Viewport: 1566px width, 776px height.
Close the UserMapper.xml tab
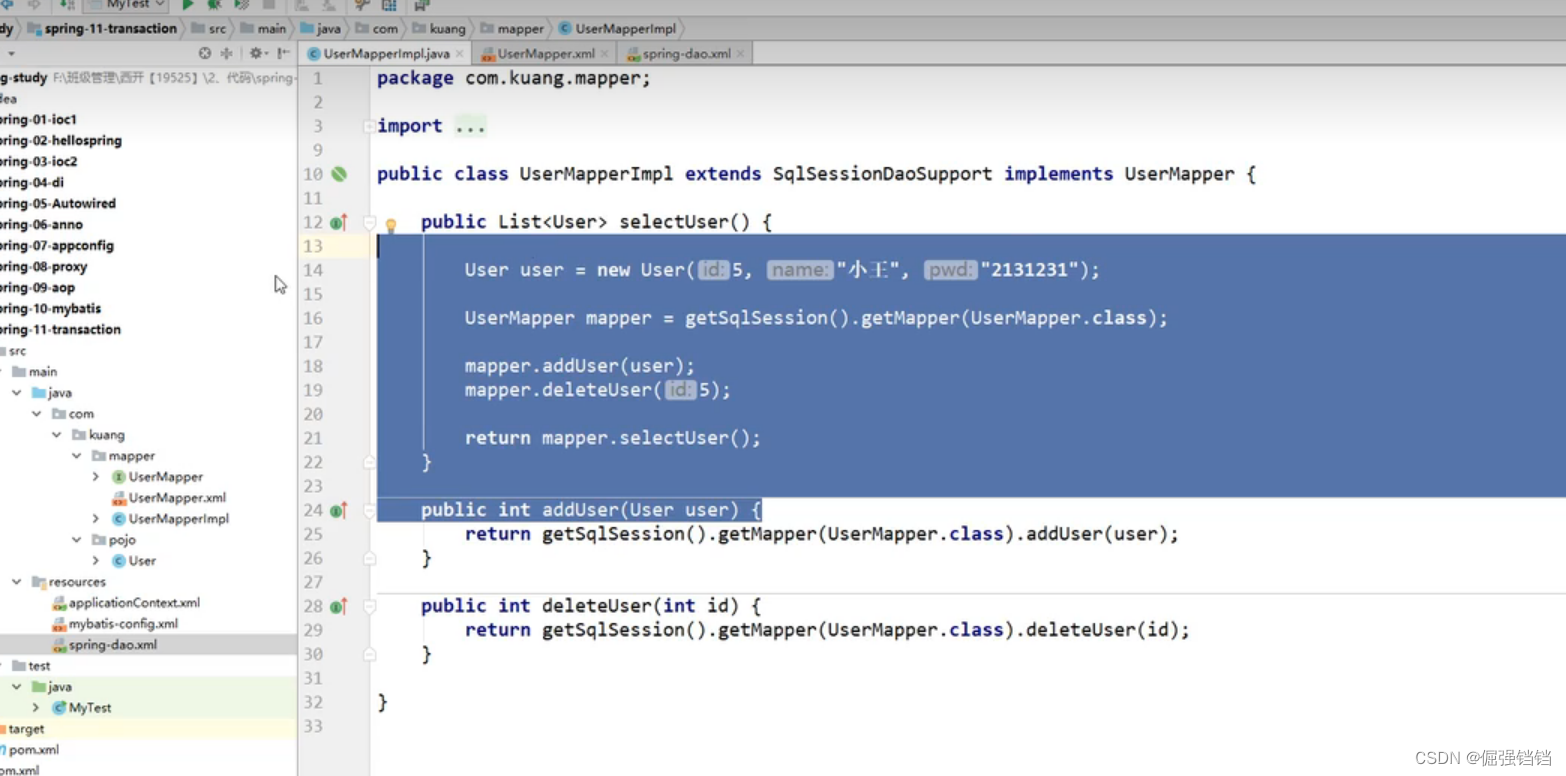click(x=605, y=54)
